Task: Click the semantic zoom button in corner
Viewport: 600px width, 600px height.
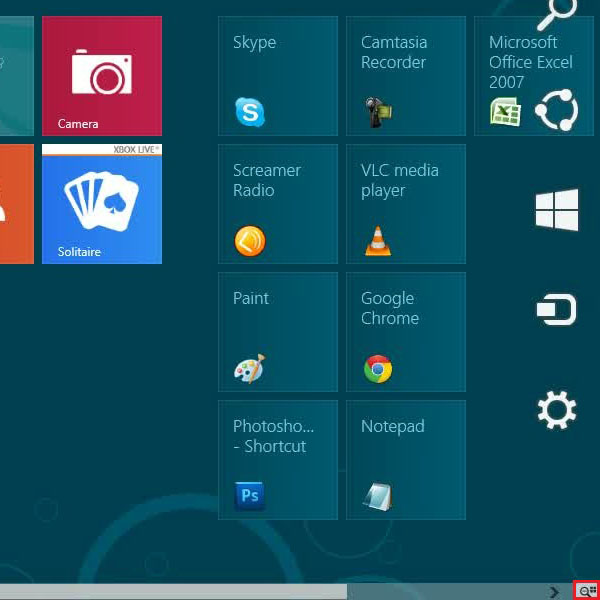Action: pyautogui.click(x=586, y=590)
